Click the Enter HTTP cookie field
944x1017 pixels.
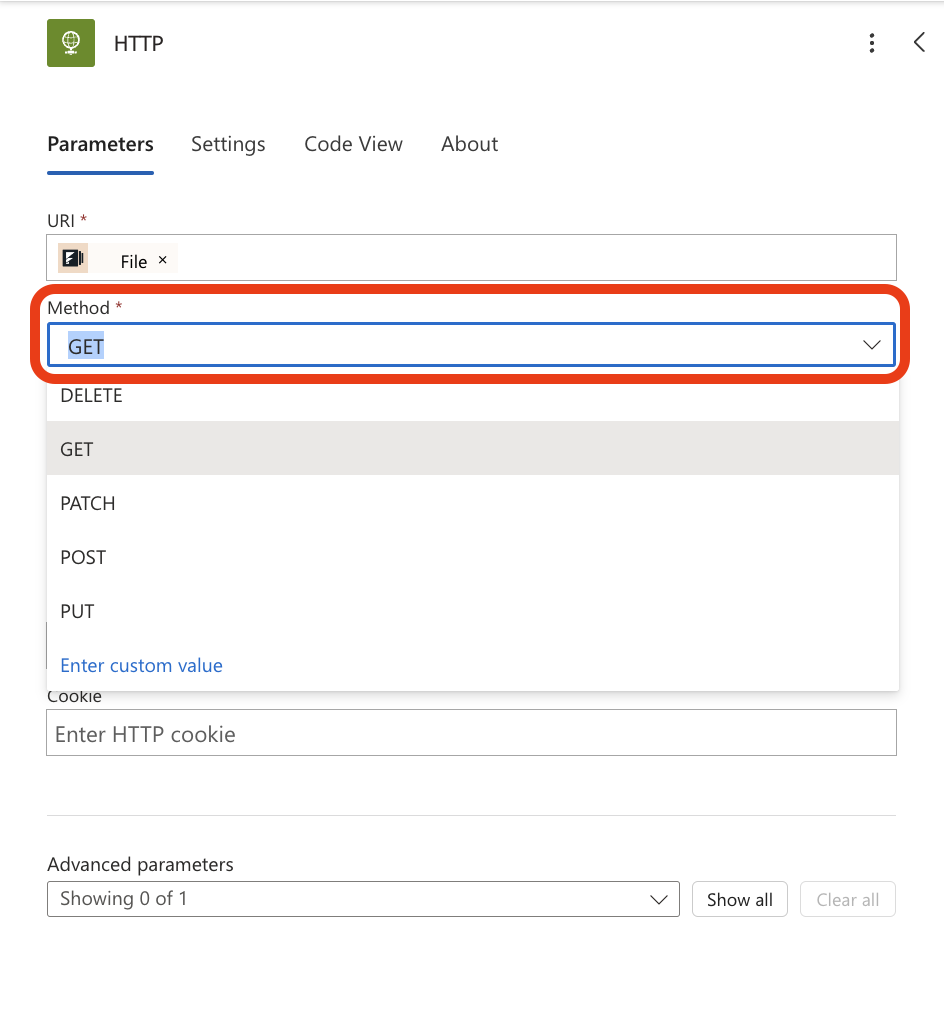coord(470,734)
